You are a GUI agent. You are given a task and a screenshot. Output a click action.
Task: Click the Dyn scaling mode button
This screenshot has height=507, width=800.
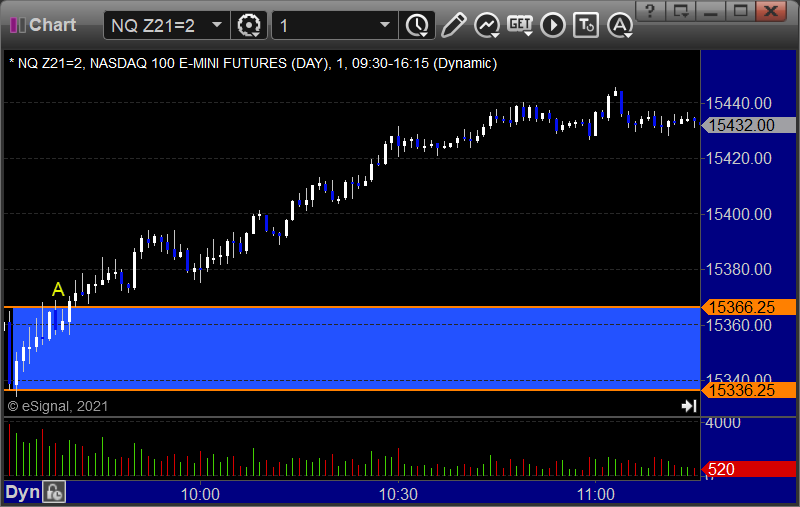(22, 493)
